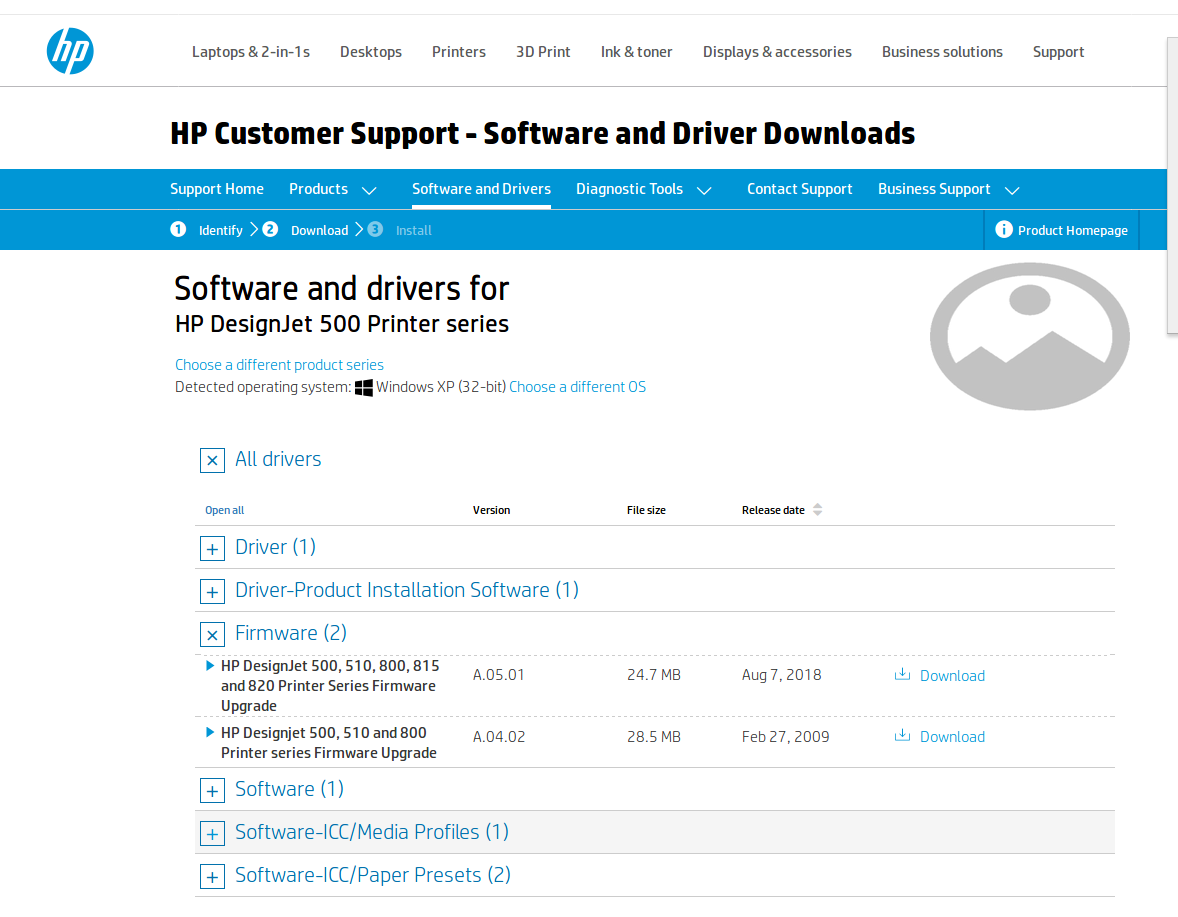Expand details for the A.05.01 firmware upgrade entry
This screenshot has width=1178, height=917.
coord(210,664)
